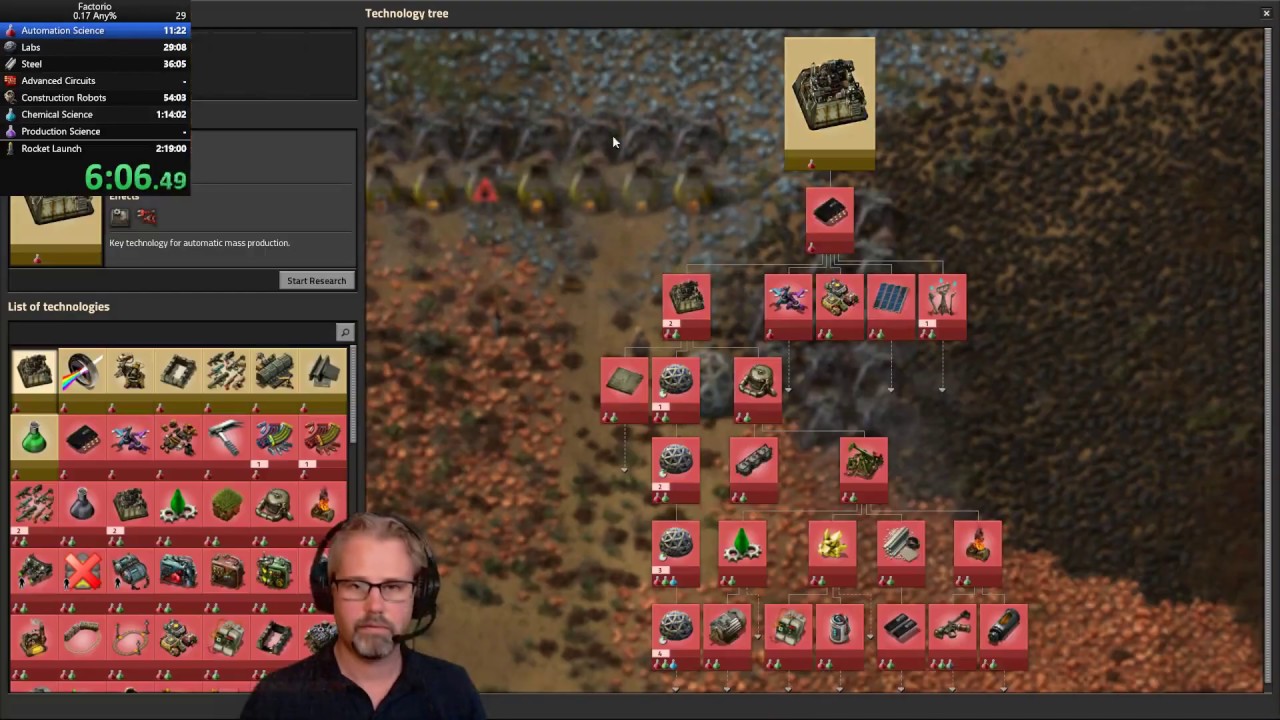This screenshot has width=1280, height=720.
Task: Select the Flammables fire icon in the list
Action: click(x=322, y=512)
